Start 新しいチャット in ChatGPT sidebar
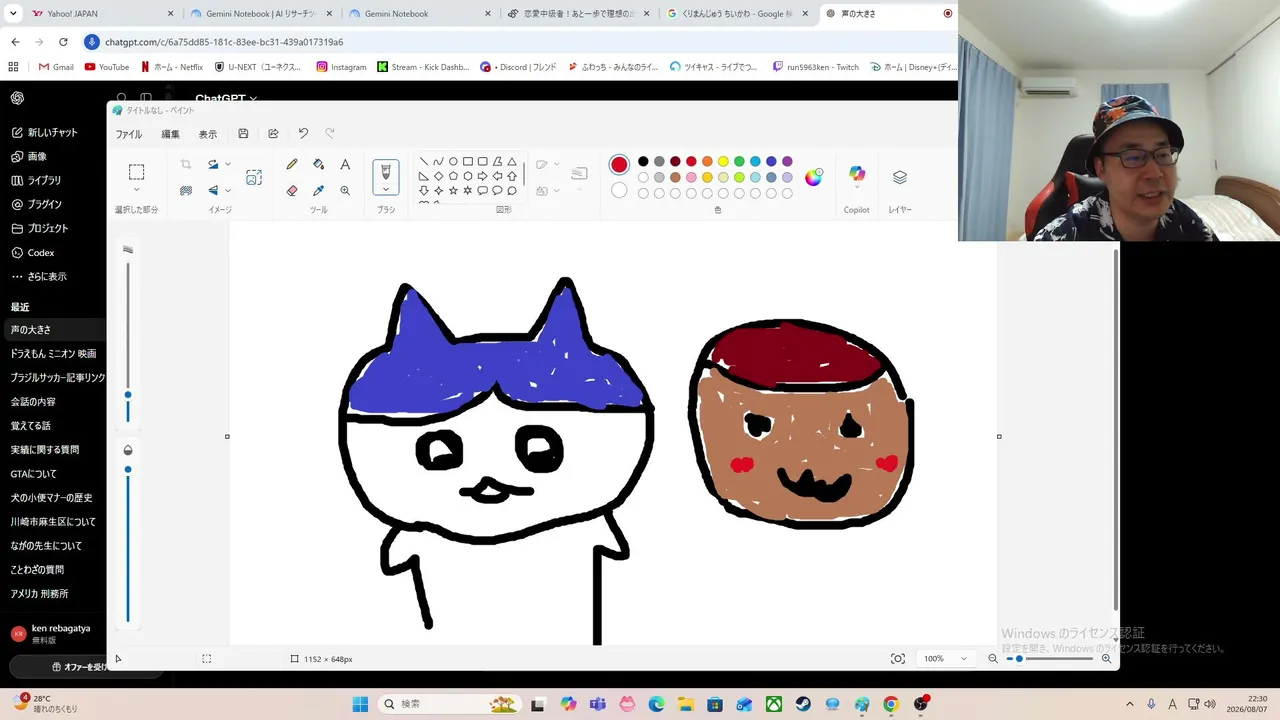 point(52,132)
